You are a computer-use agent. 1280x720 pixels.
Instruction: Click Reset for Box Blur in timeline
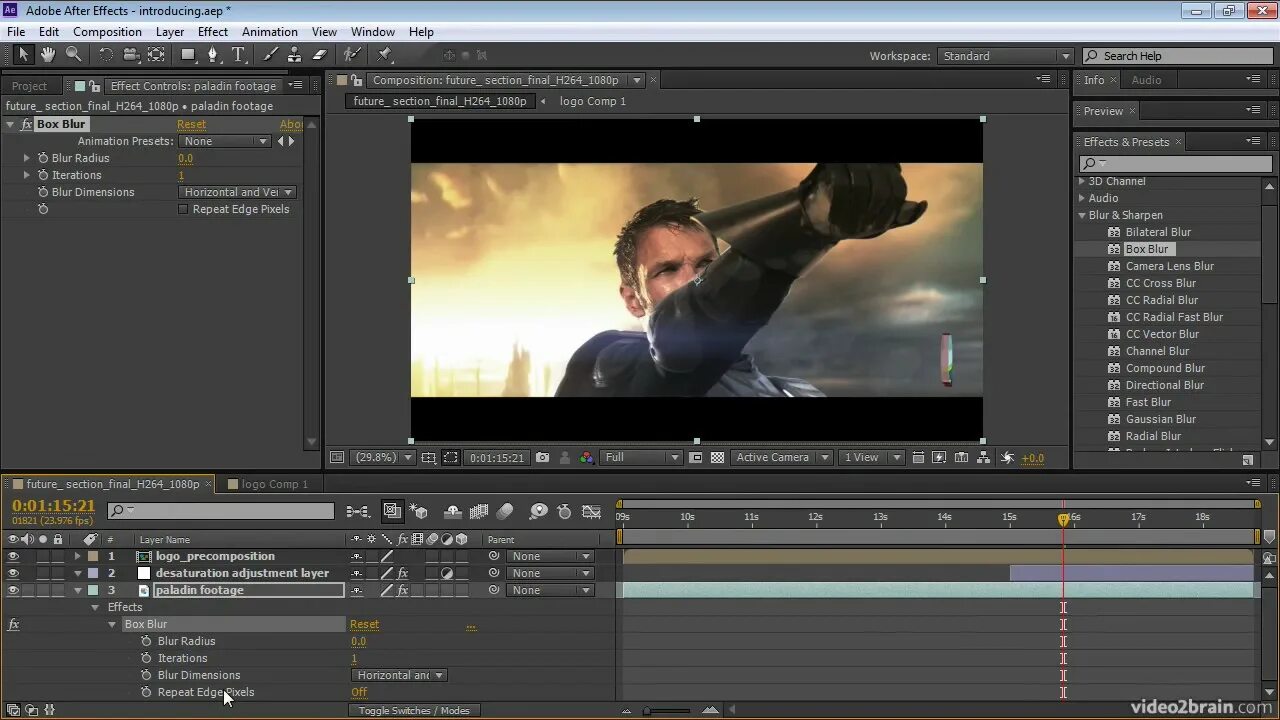364,624
